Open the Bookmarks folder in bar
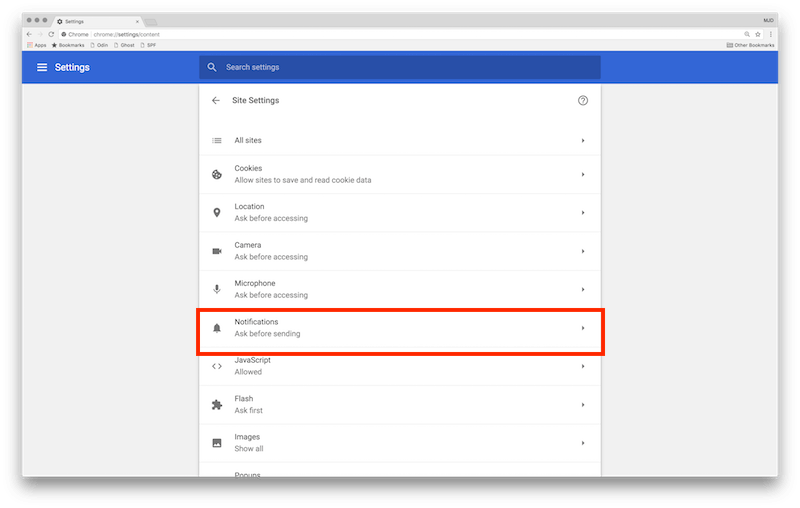800x508 pixels. (68, 45)
